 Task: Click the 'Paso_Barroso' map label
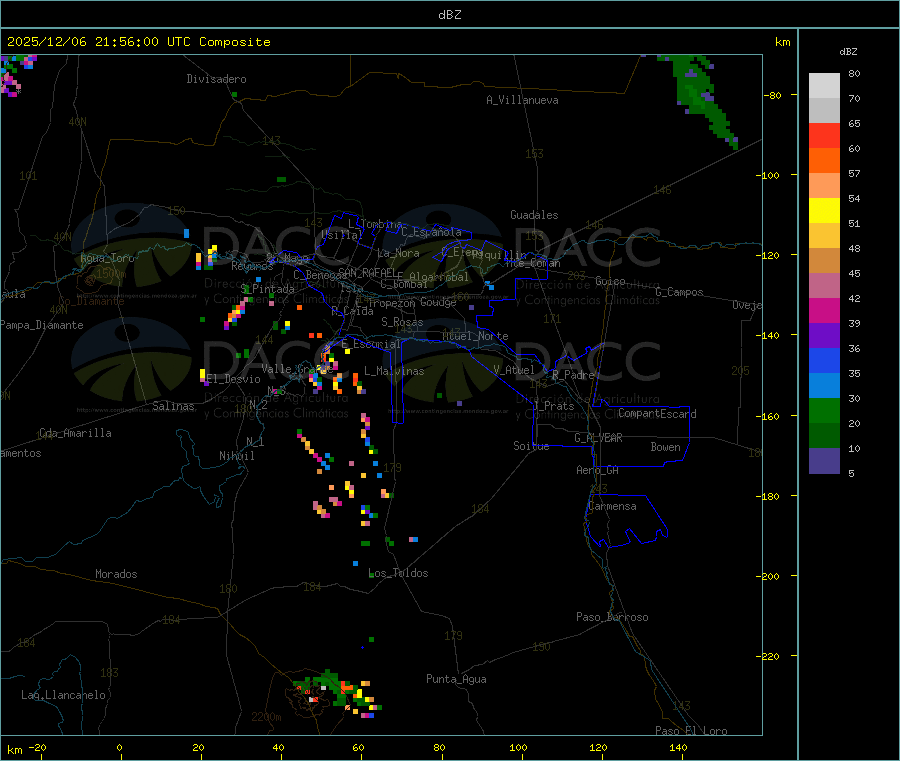click(612, 617)
